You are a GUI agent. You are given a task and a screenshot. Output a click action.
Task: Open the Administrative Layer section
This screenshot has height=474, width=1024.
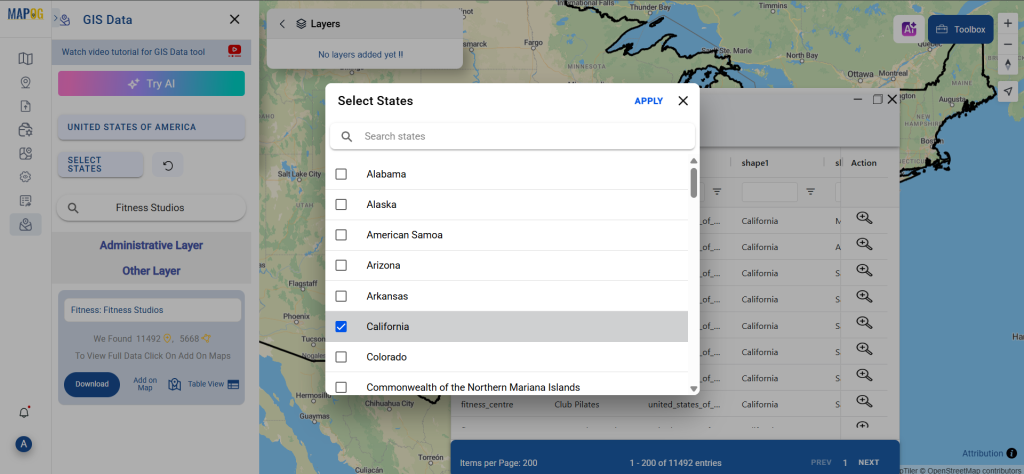coord(151,245)
